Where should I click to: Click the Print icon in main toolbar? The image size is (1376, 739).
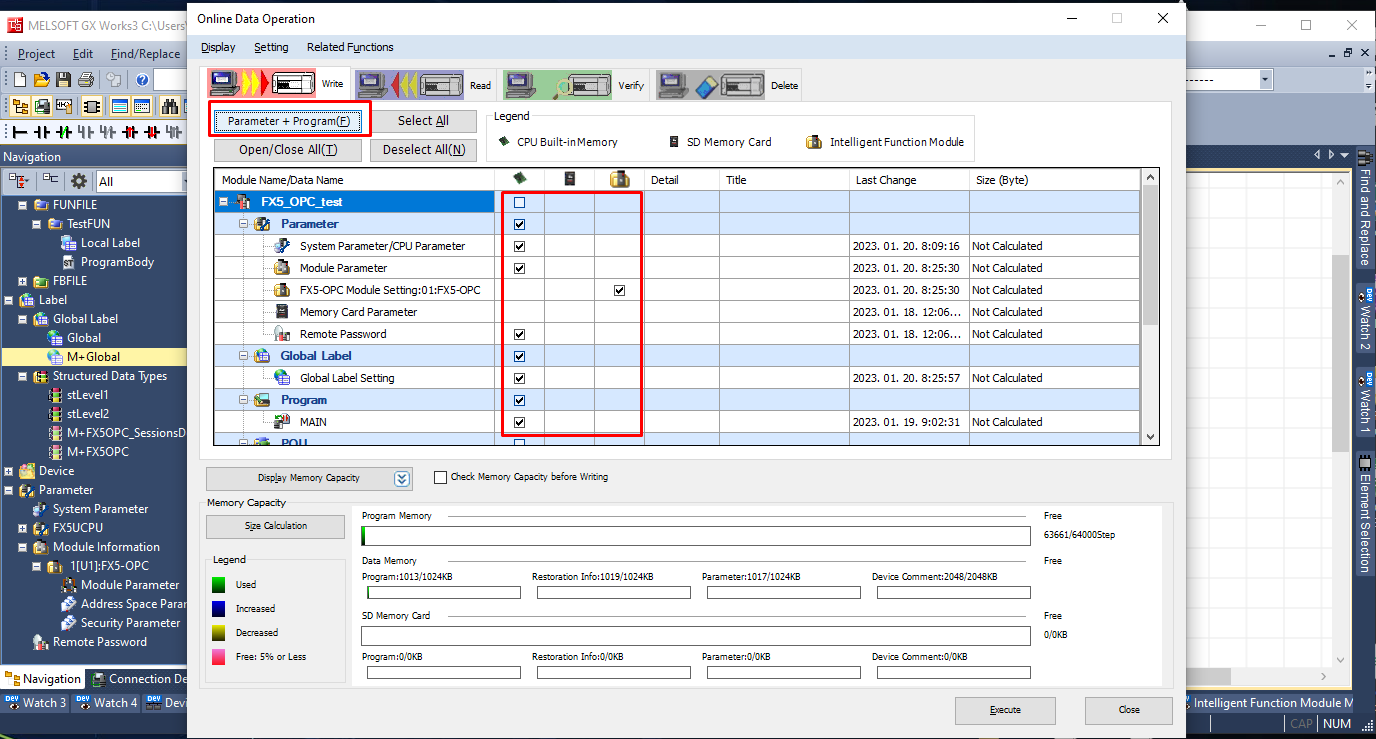click(x=86, y=80)
